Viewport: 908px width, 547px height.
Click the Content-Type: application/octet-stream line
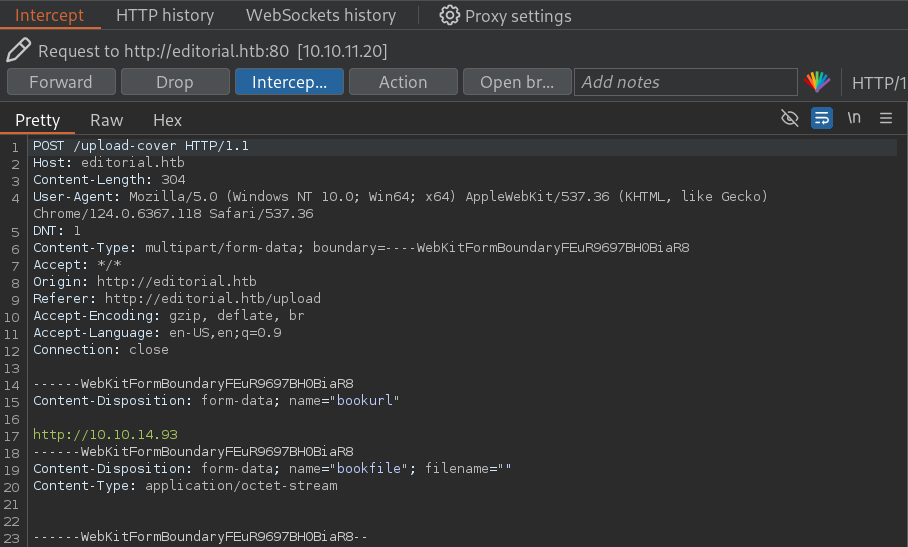coord(185,486)
